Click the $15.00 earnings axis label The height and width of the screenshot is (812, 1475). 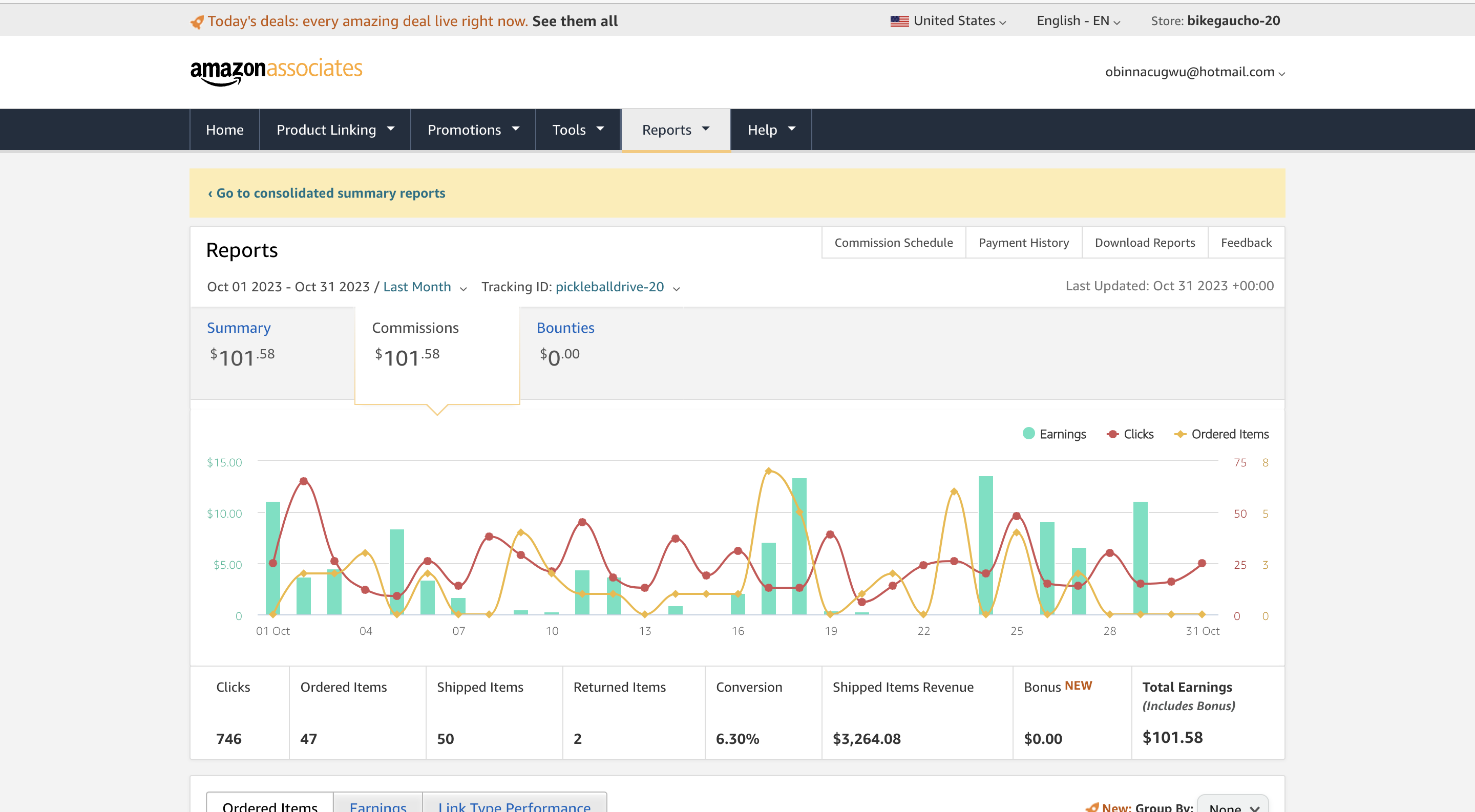[x=224, y=462]
